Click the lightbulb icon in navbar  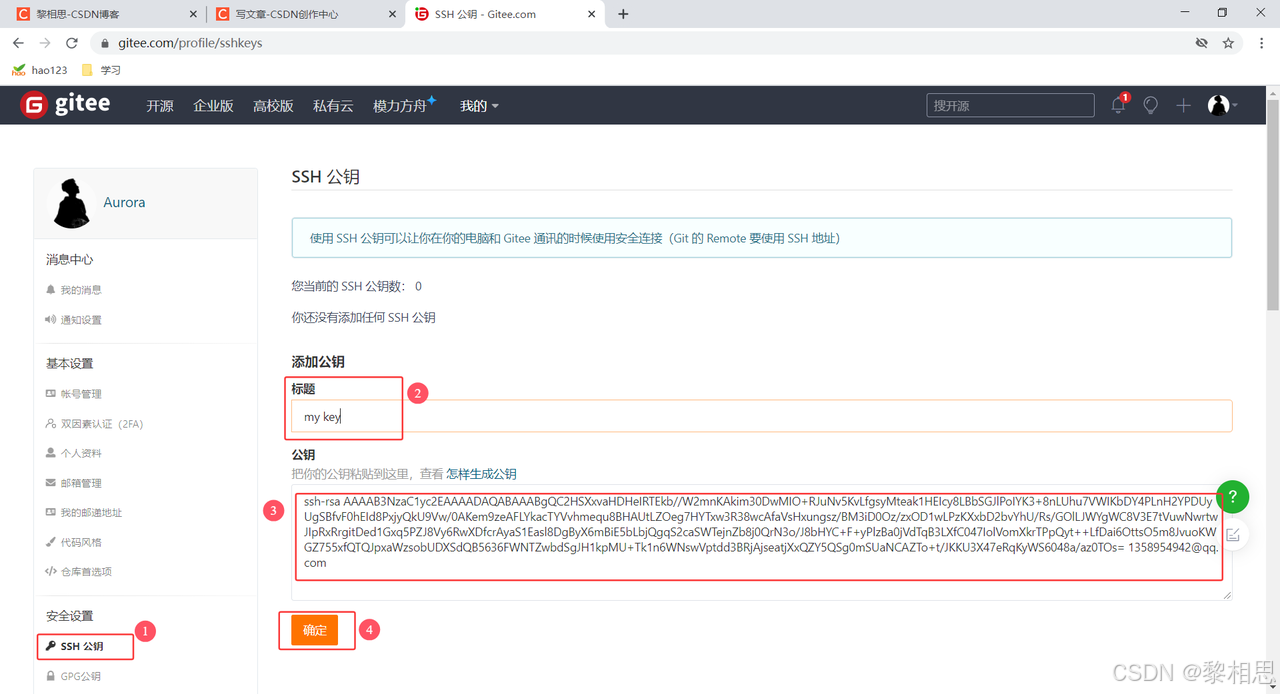tap(1151, 105)
